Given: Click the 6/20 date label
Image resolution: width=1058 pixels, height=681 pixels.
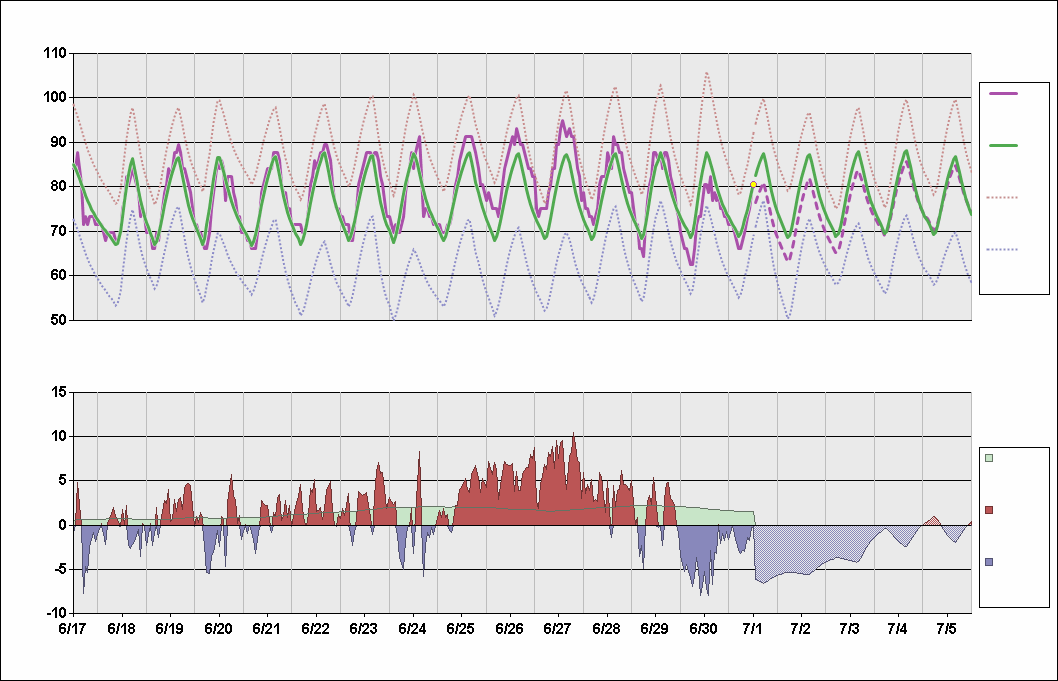Looking at the screenshot, I should coord(218,629).
